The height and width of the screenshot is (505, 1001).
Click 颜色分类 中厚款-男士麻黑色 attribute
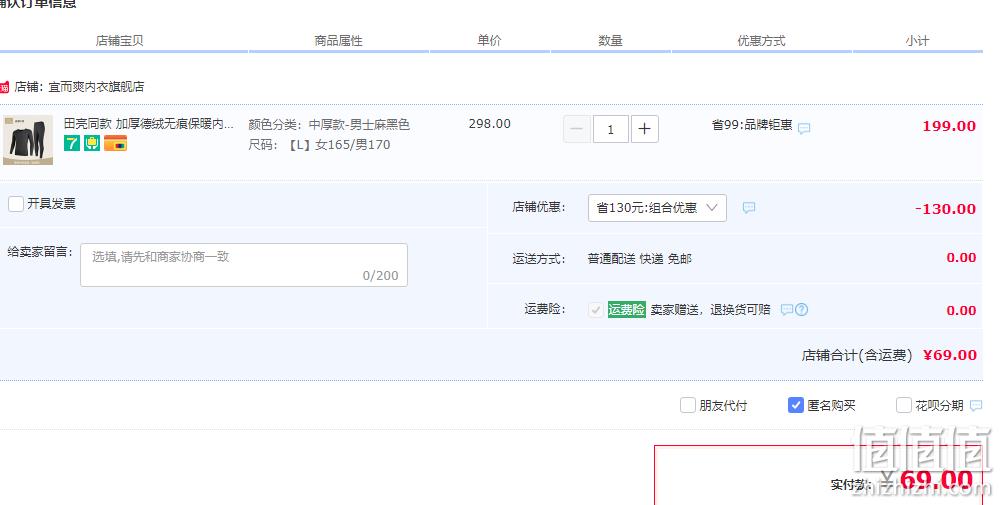pos(329,124)
